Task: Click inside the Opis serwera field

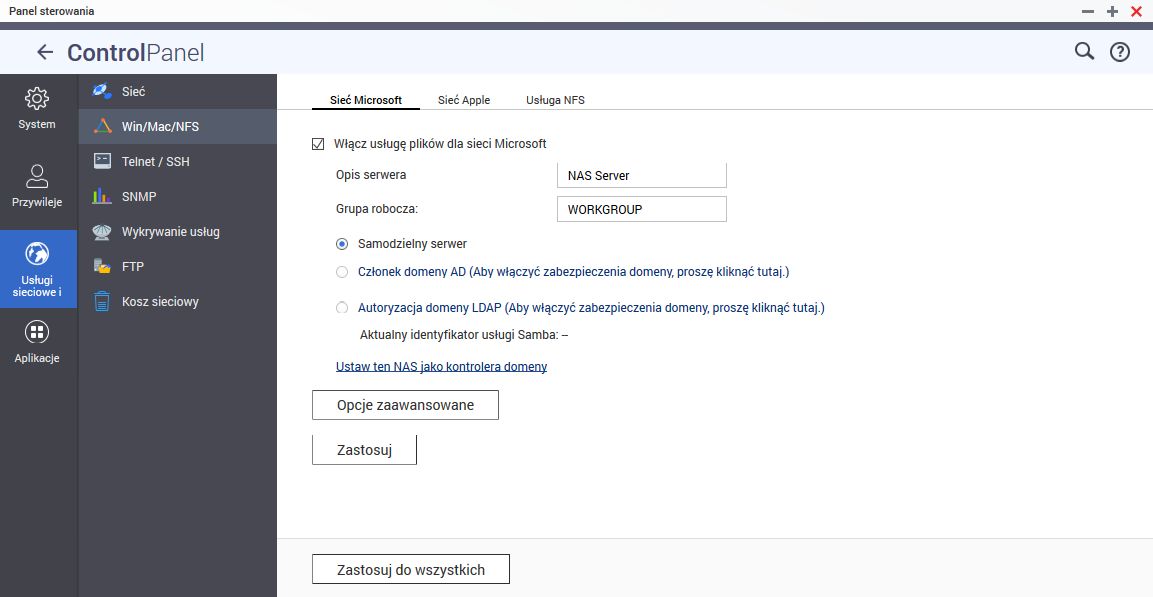Action: [642, 176]
